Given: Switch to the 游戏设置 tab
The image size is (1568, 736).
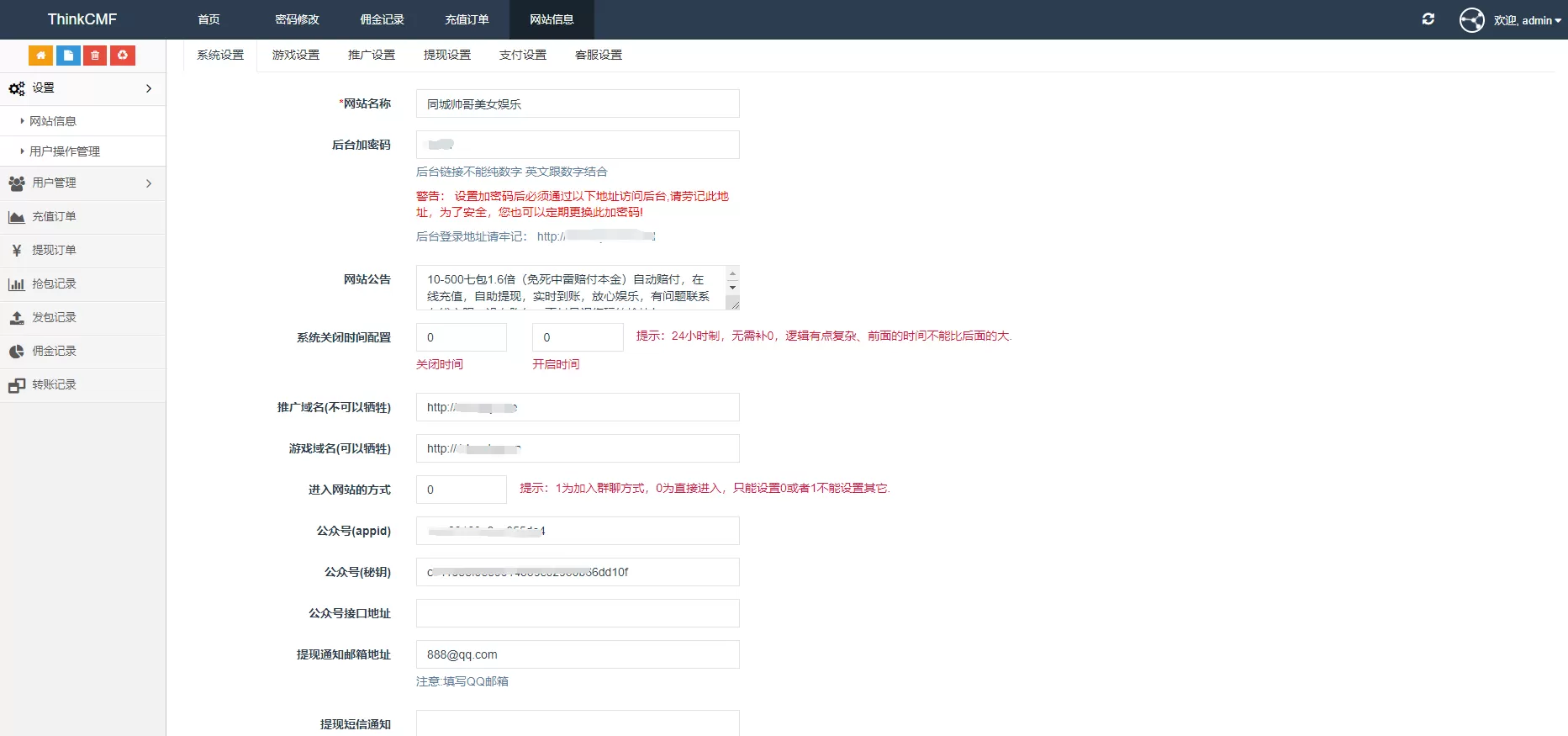Looking at the screenshot, I should pos(296,56).
